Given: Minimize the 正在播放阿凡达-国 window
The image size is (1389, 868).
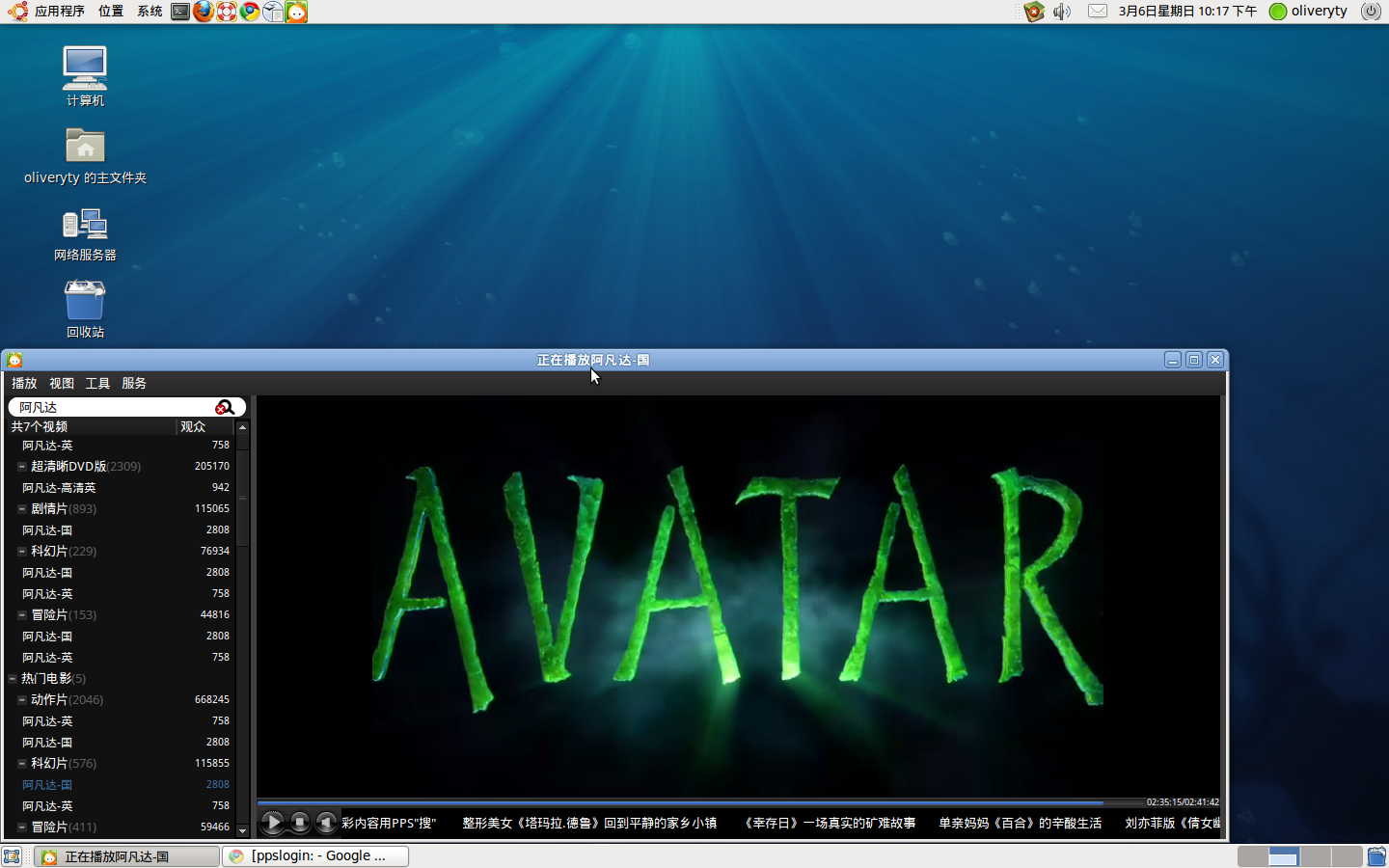Looking at the screenshot, I should 1173,360.
